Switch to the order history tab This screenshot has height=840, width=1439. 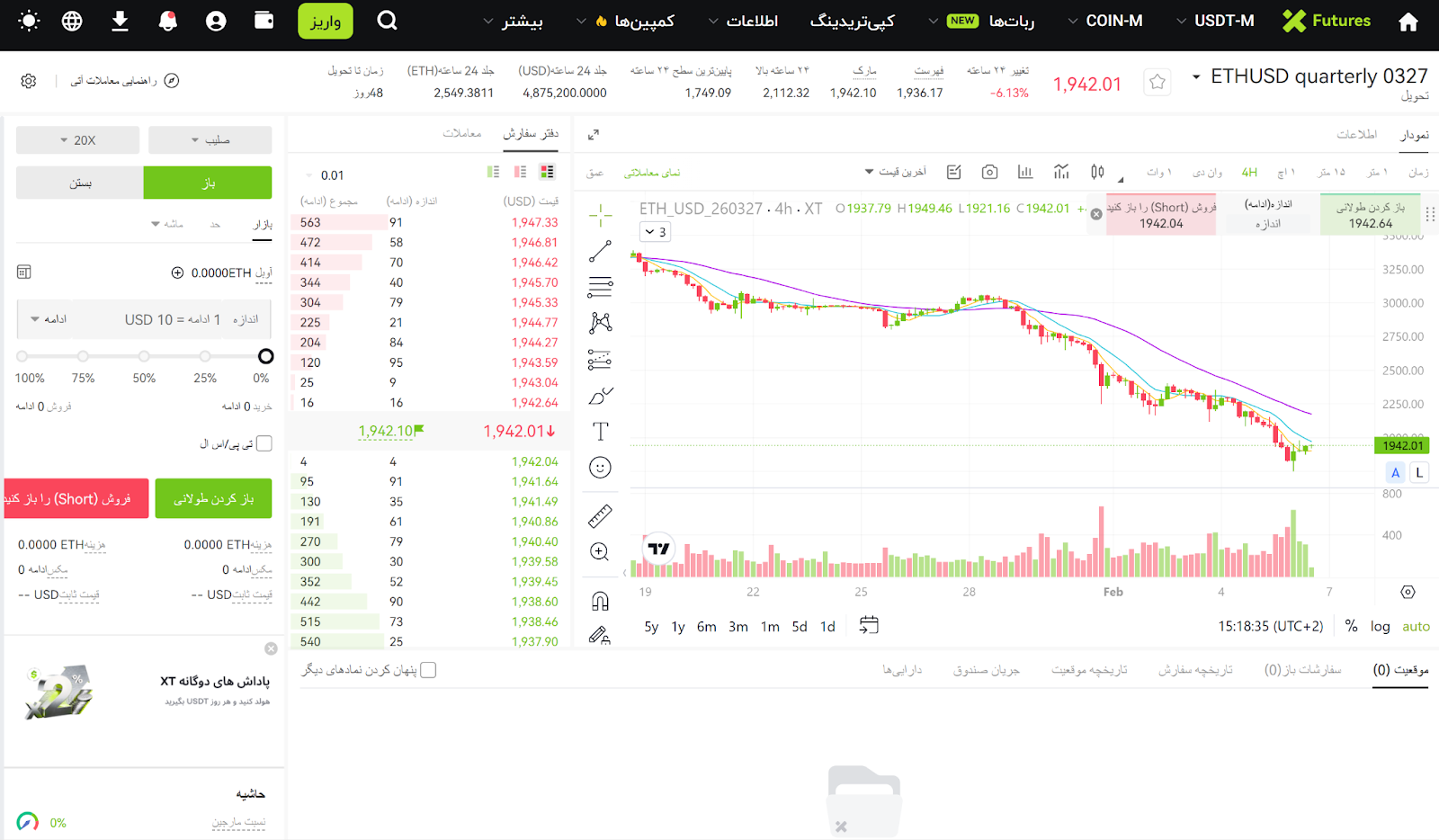coord(1194,670)
